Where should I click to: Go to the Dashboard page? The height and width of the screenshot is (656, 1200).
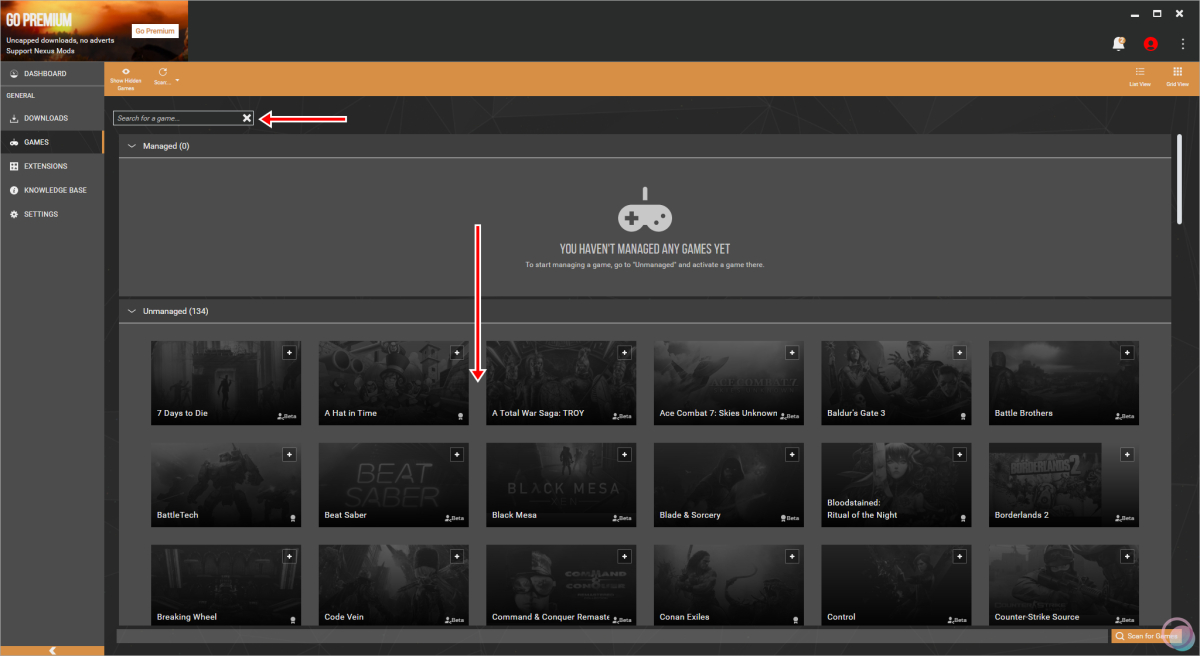(x=52, y=74)
